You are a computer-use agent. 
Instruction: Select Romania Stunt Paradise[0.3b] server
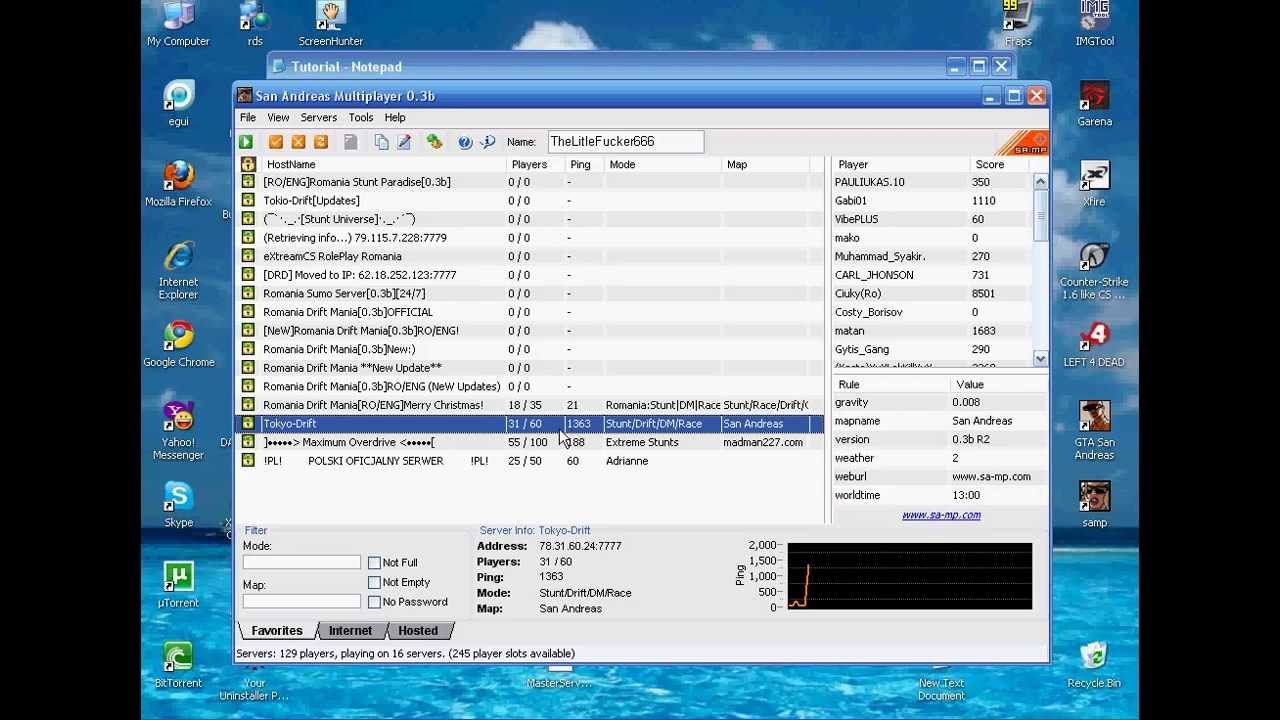tap(530, 182)
